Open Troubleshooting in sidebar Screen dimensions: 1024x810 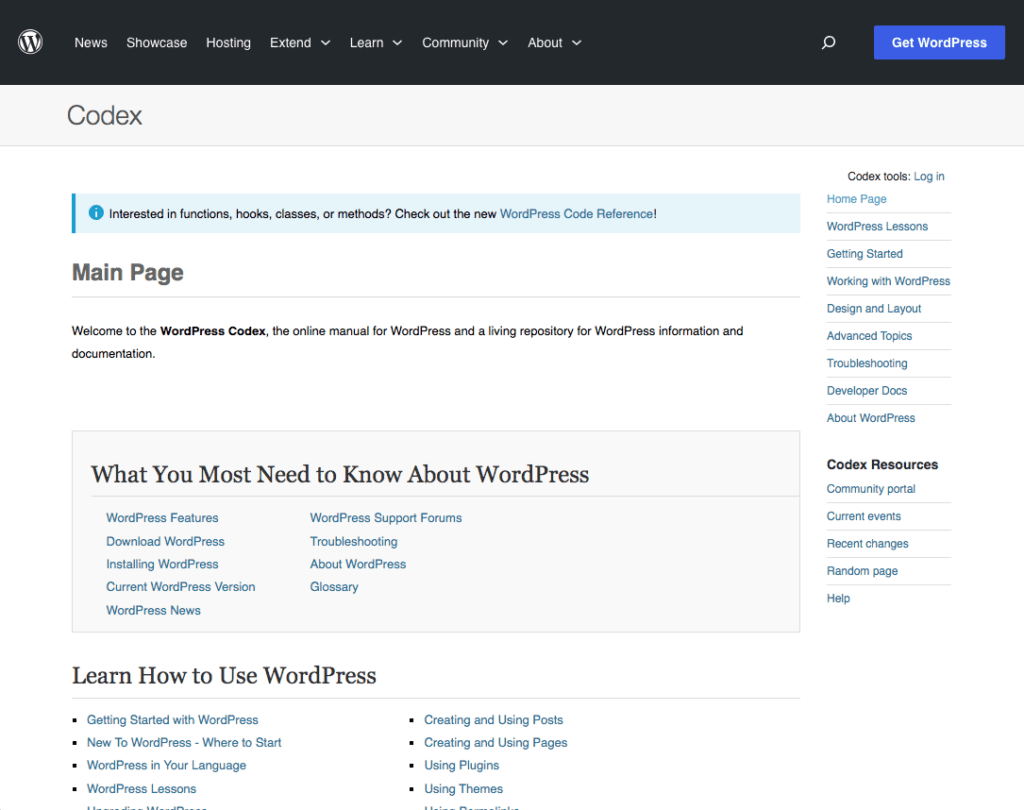[x=867, y=363]
